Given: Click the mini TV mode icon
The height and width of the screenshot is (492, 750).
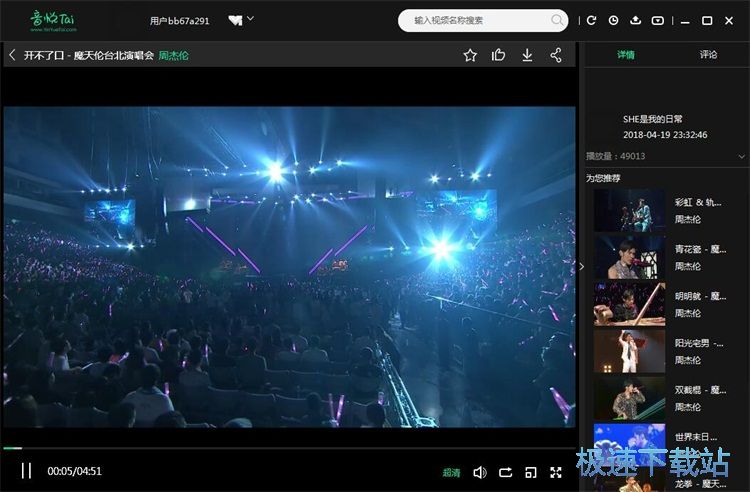Looking at the screenshot, I should 658,20.
